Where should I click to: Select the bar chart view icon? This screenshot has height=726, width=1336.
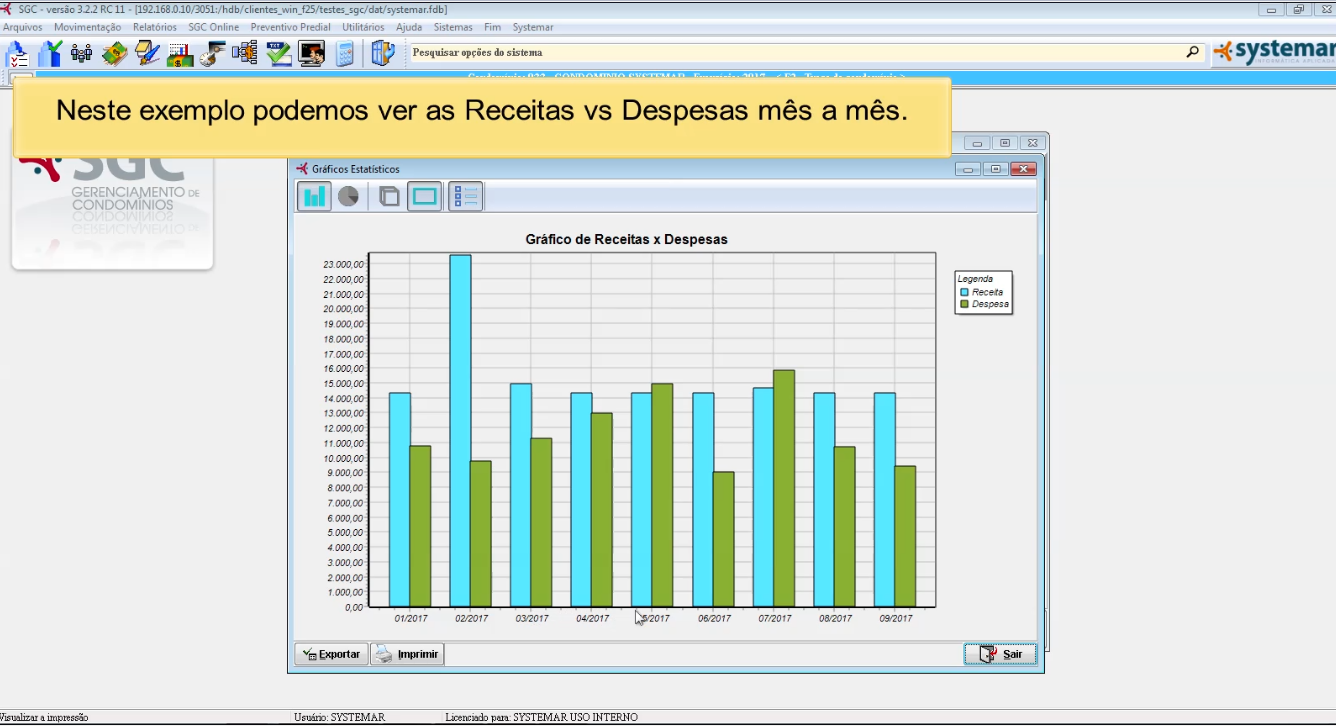click(314, 196)
